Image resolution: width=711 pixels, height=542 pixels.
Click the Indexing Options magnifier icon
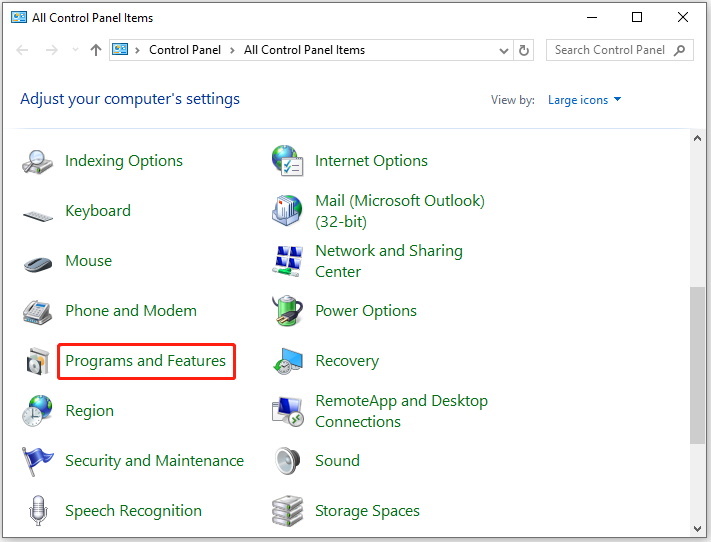point(38,161)
